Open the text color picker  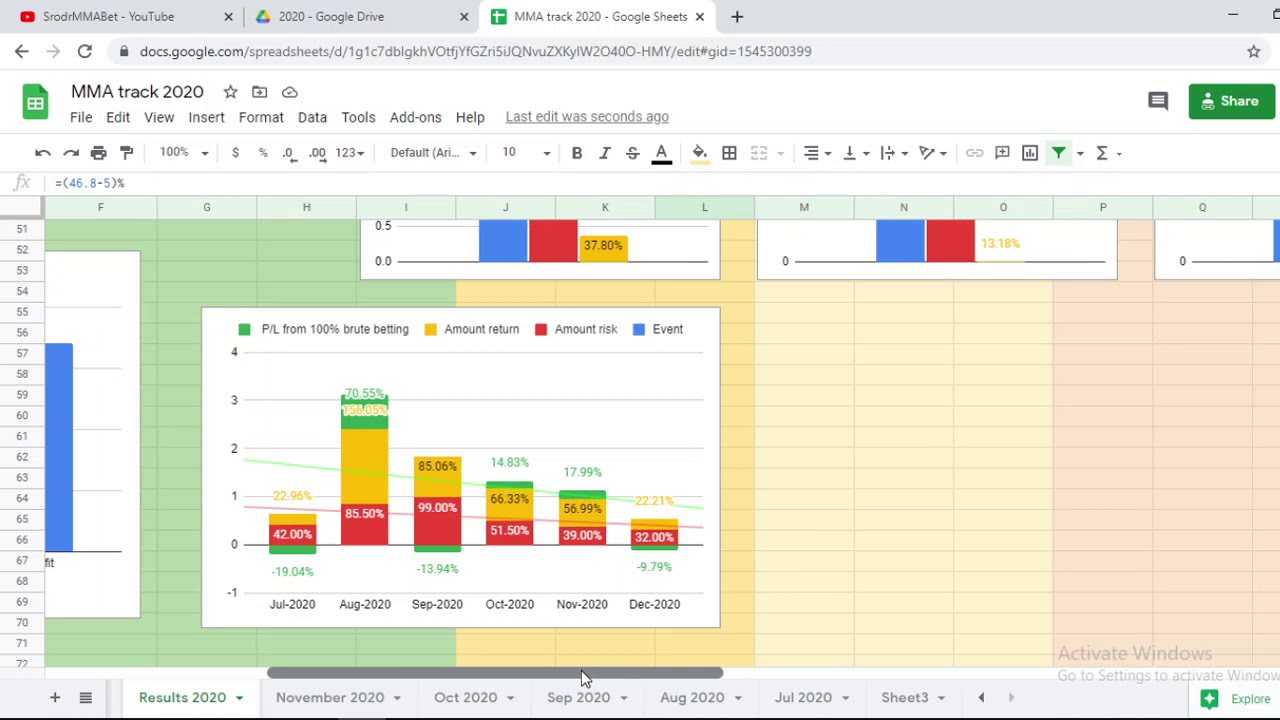[x=661, y=153]
